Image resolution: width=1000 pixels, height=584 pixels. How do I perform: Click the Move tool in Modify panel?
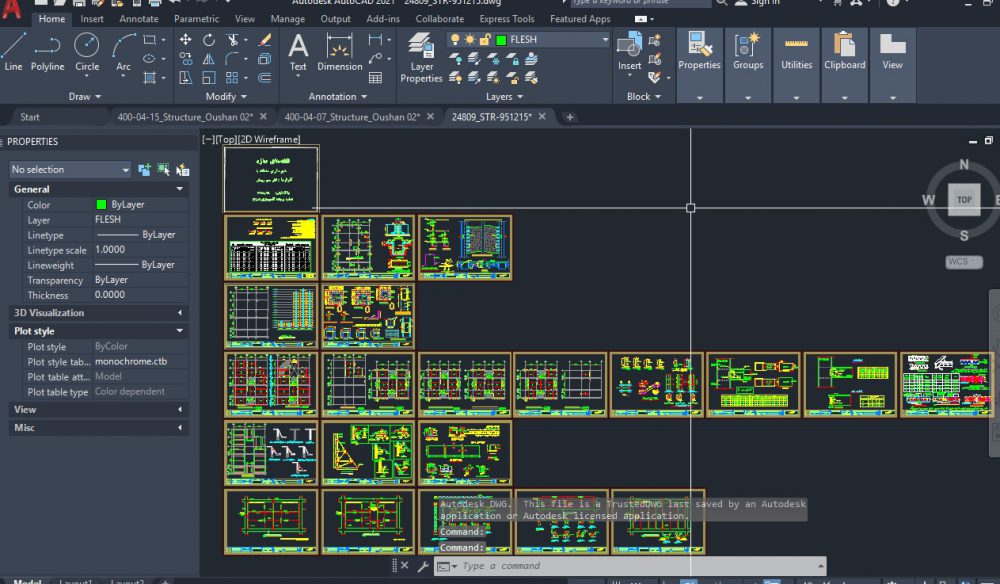[x=185, y=40]
